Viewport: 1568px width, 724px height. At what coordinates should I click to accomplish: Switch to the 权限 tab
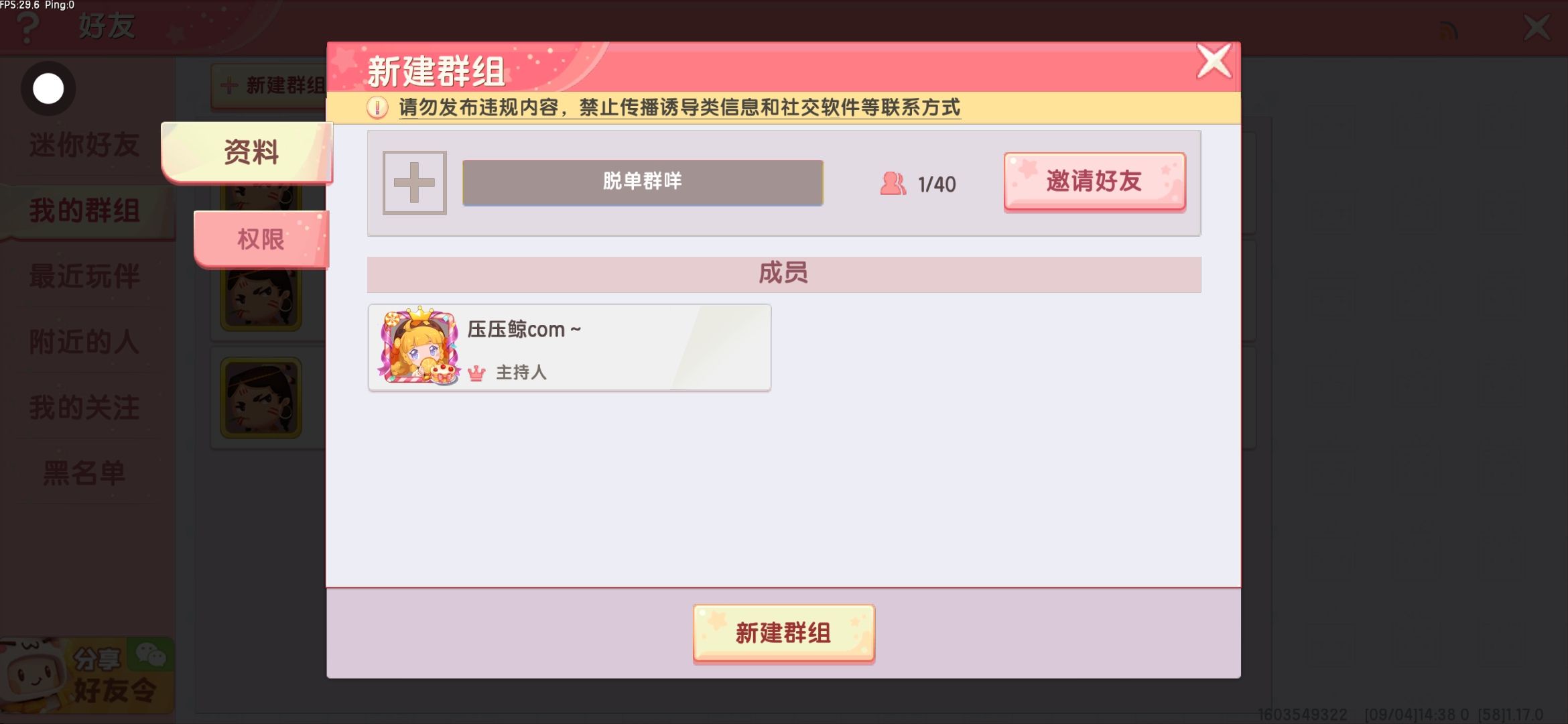click(x=261, y=239)
